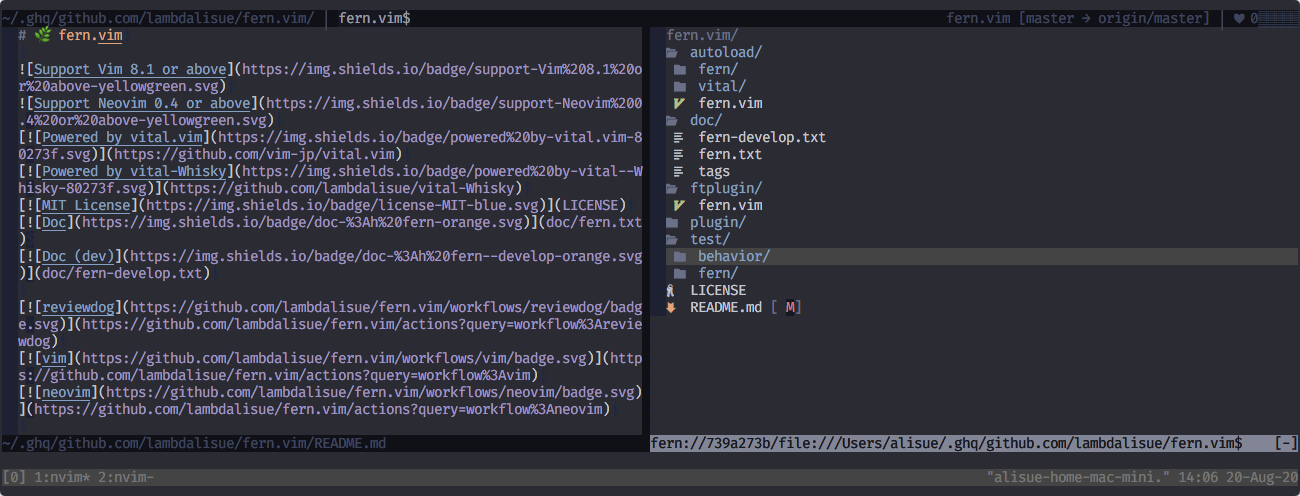
Task: Click the Vim icon of fern.vim under ftplugin
Action: [x=680, y=205]
